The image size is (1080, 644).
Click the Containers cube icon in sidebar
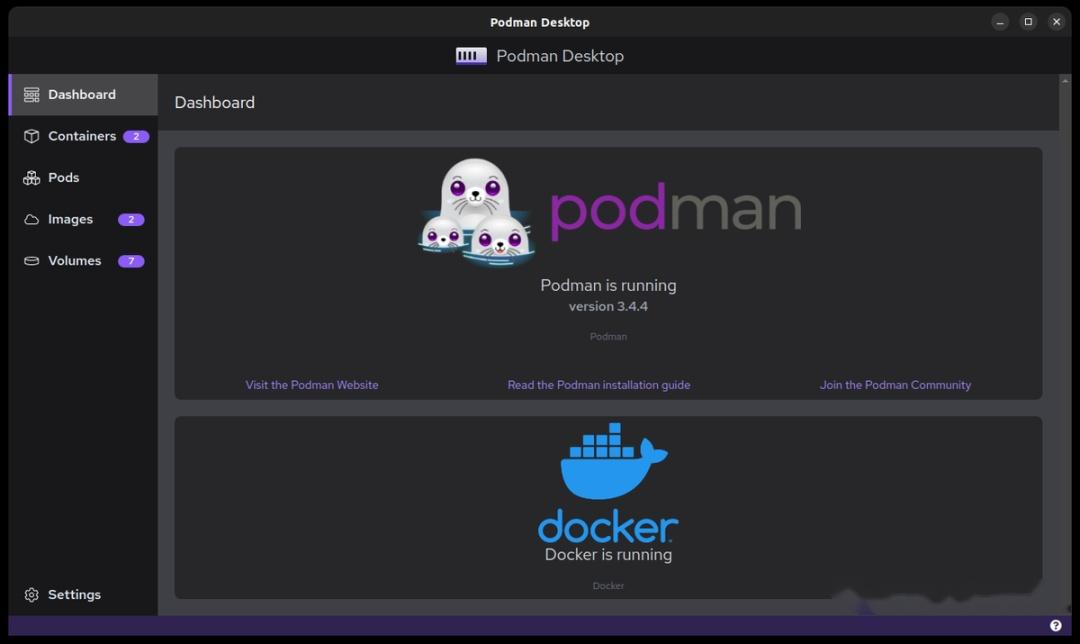coord(31,136)
